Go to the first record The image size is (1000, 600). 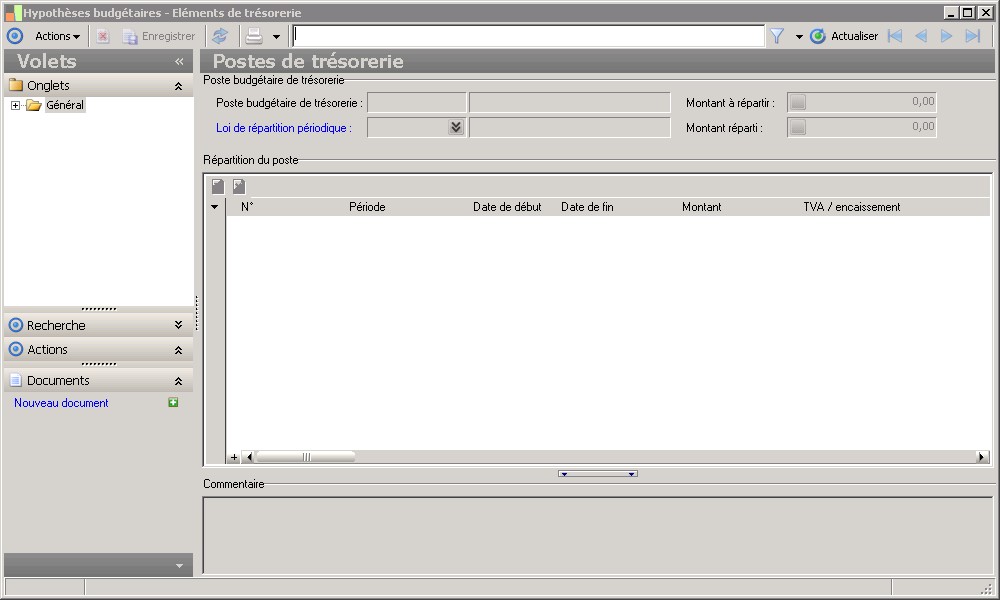click(x=895, y=36)
